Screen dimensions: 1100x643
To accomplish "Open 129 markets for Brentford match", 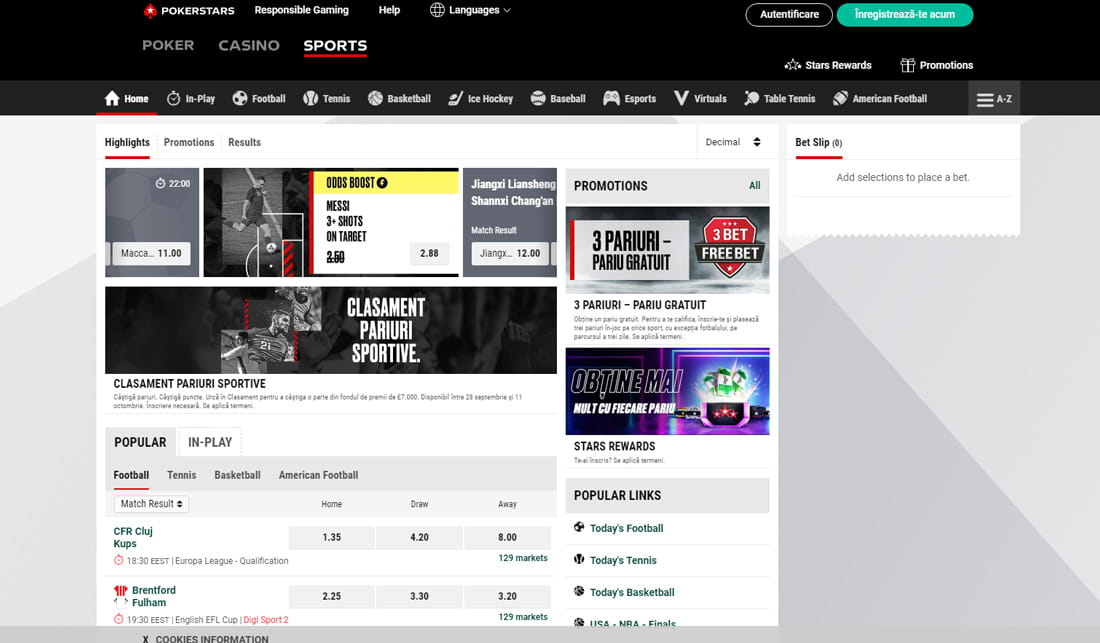I will coord(523,617).
